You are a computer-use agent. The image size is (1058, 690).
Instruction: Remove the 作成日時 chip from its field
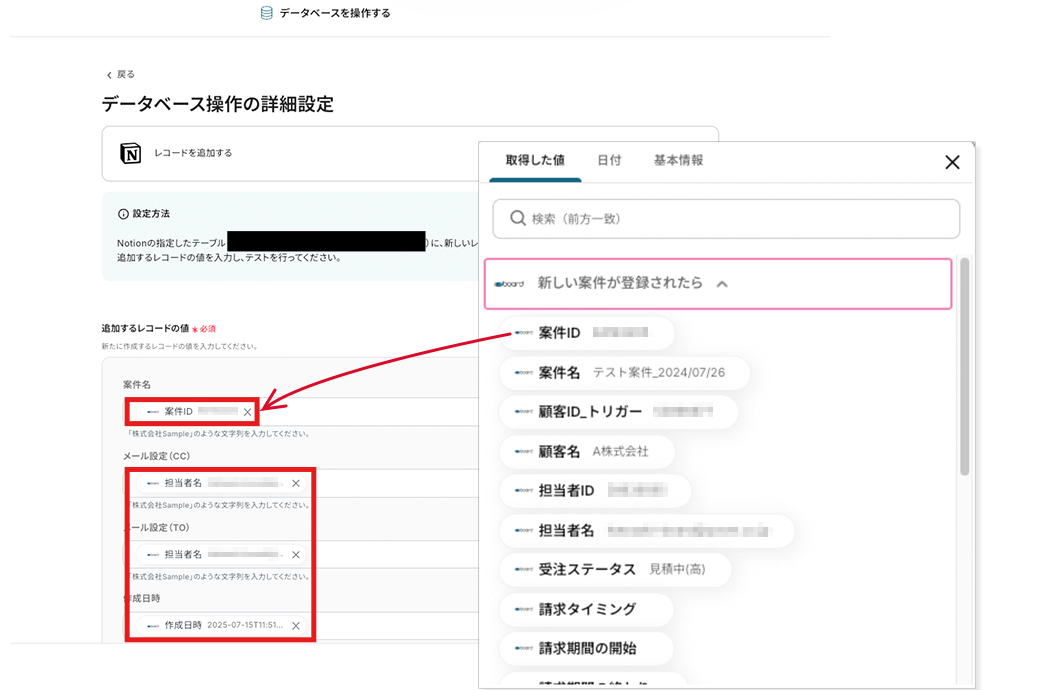pyautogui.click(x=295, y=625)
